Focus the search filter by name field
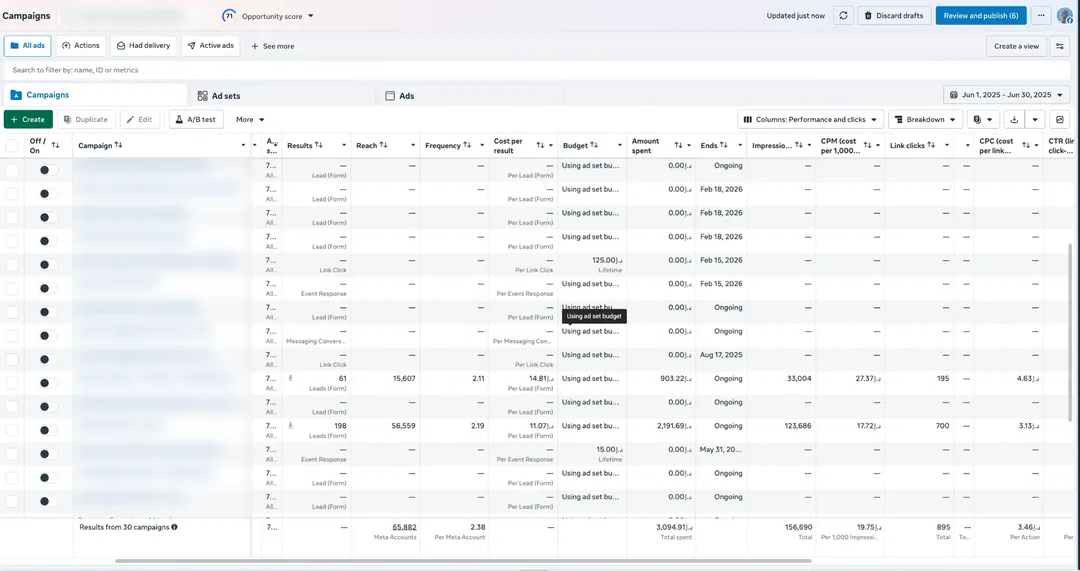 click(537, 70)
